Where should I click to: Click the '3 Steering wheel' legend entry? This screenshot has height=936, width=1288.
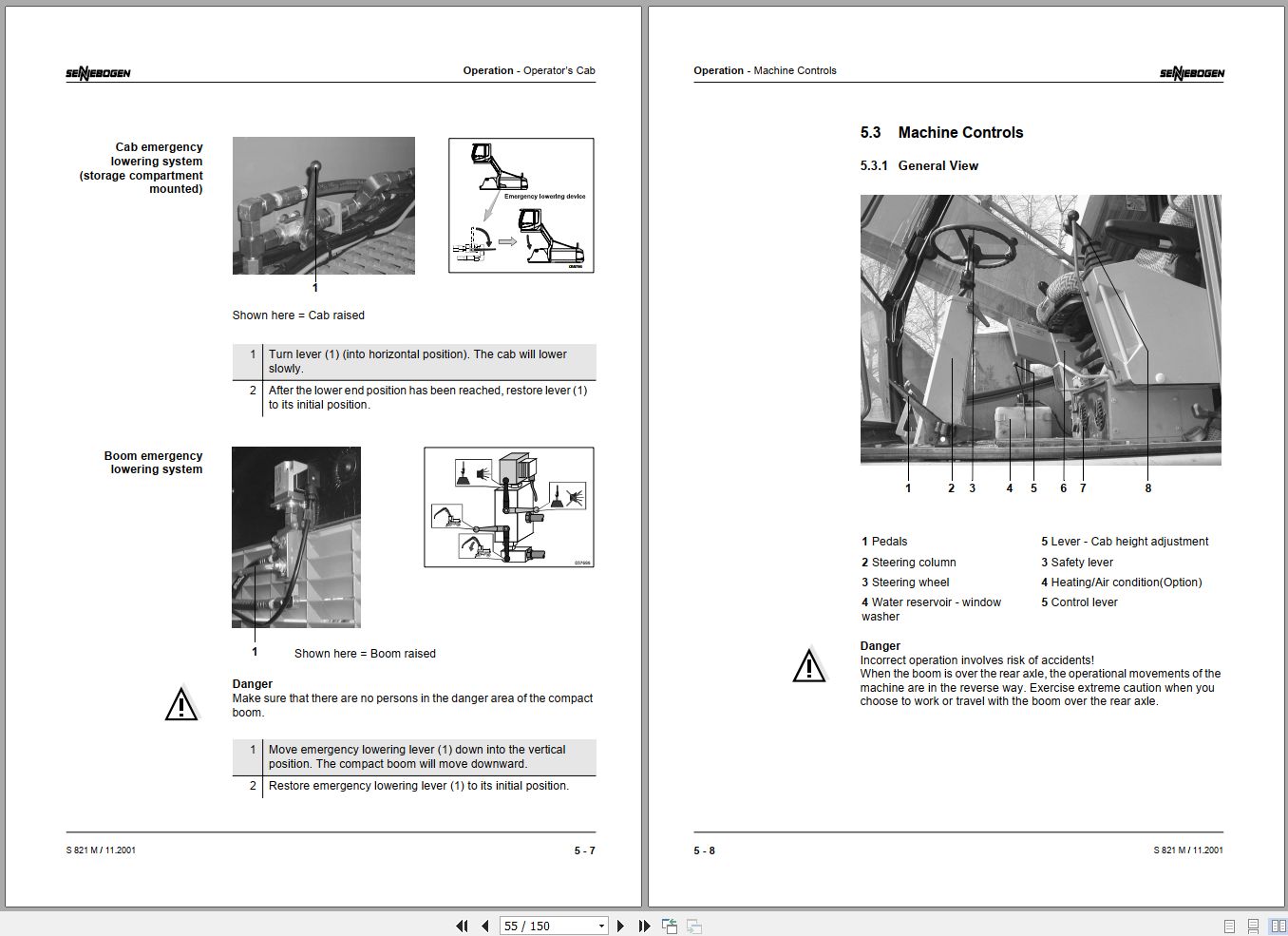[905, 583]
